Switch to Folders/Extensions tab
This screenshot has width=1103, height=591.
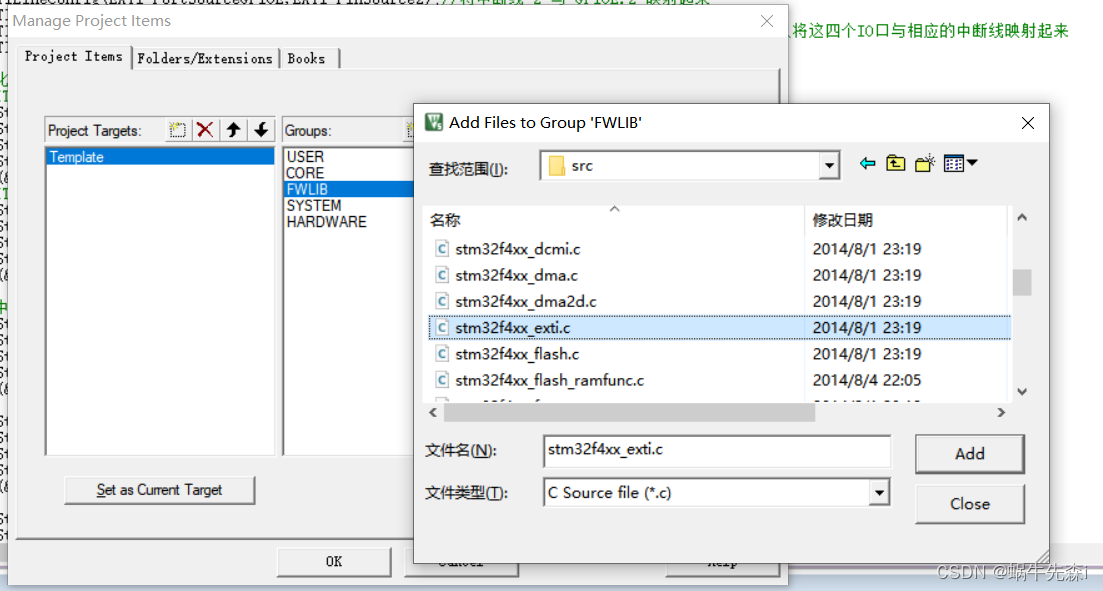[205, 58]
